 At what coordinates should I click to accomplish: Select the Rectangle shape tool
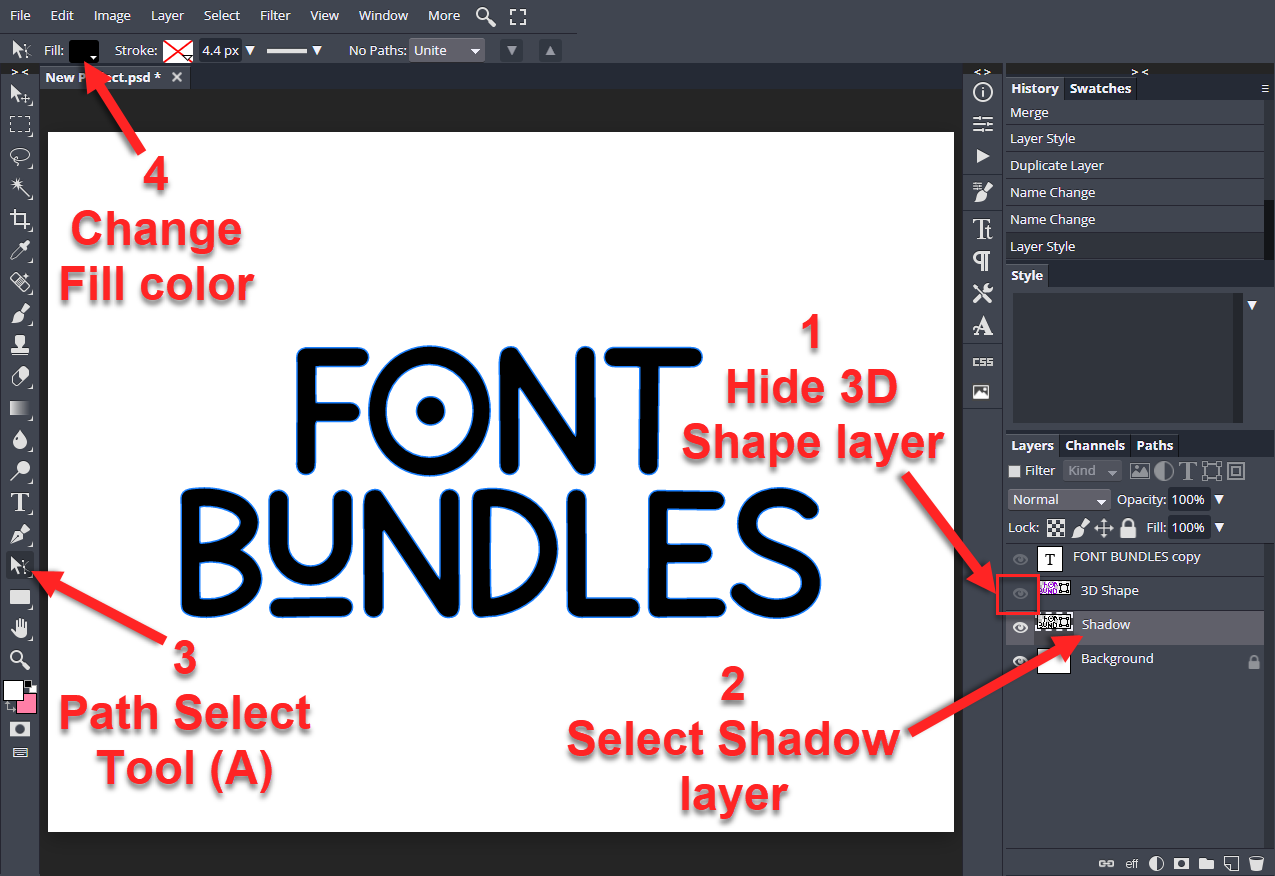click(x=20, y=597)
